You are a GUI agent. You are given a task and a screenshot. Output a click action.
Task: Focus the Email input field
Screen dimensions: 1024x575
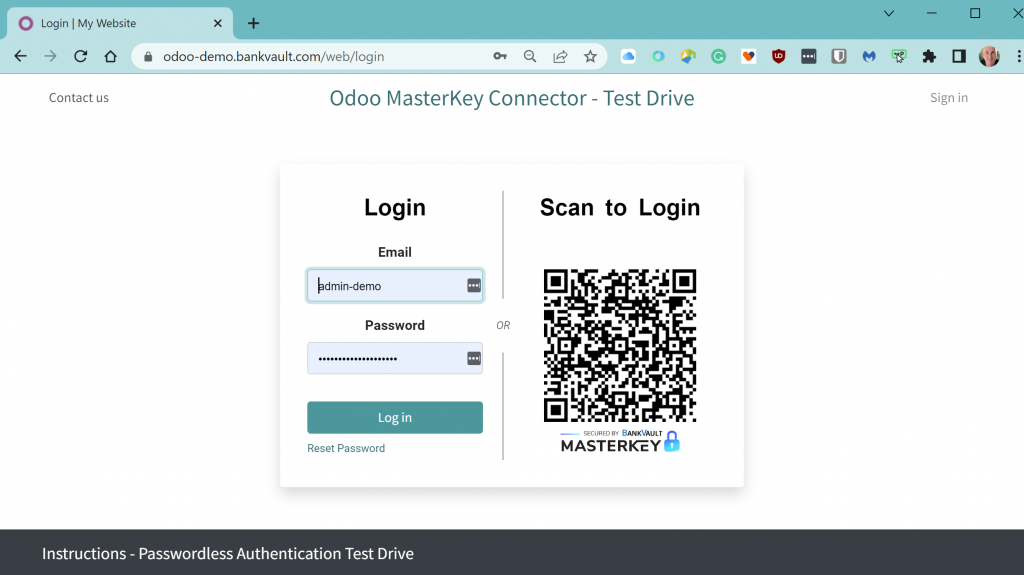pos(385,286)
